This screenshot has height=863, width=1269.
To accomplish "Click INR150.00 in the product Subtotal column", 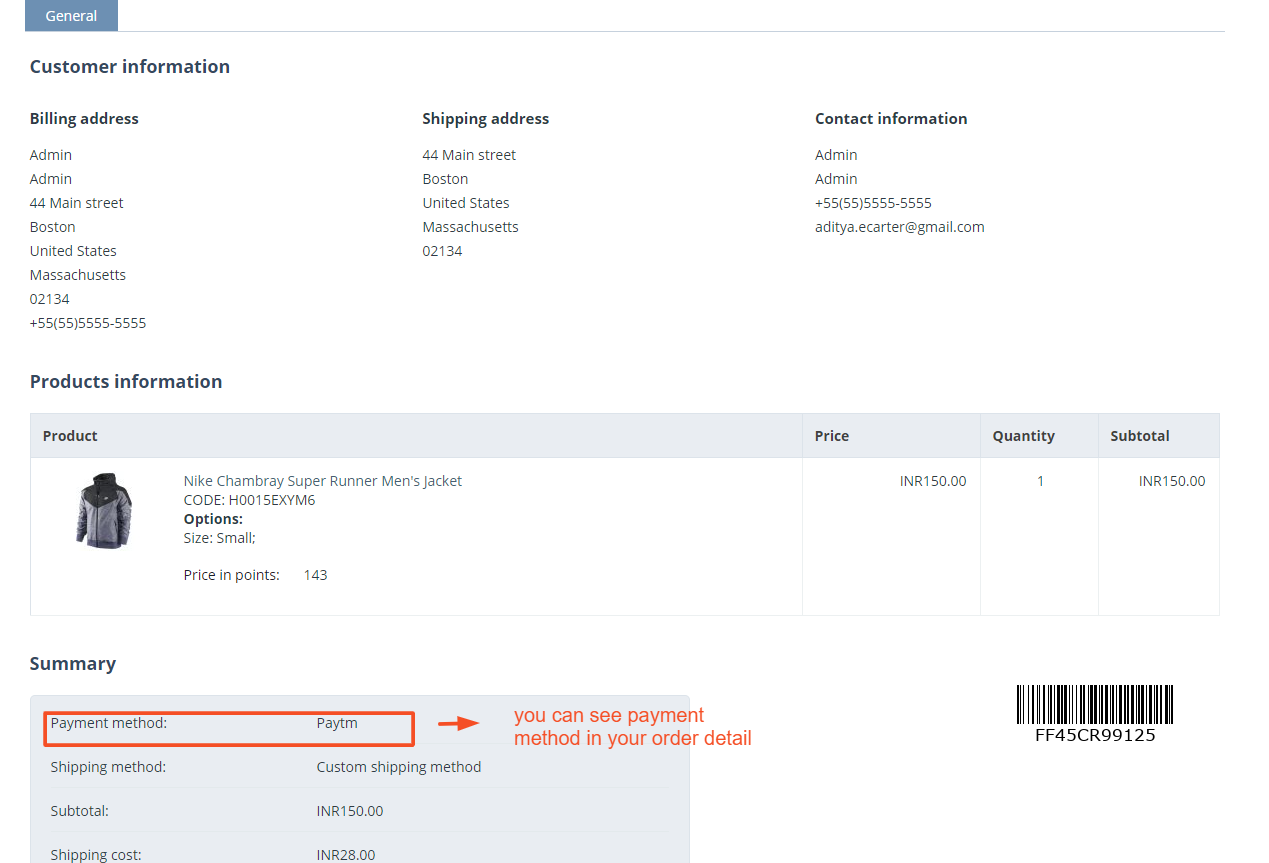I will coord(1172,481).
